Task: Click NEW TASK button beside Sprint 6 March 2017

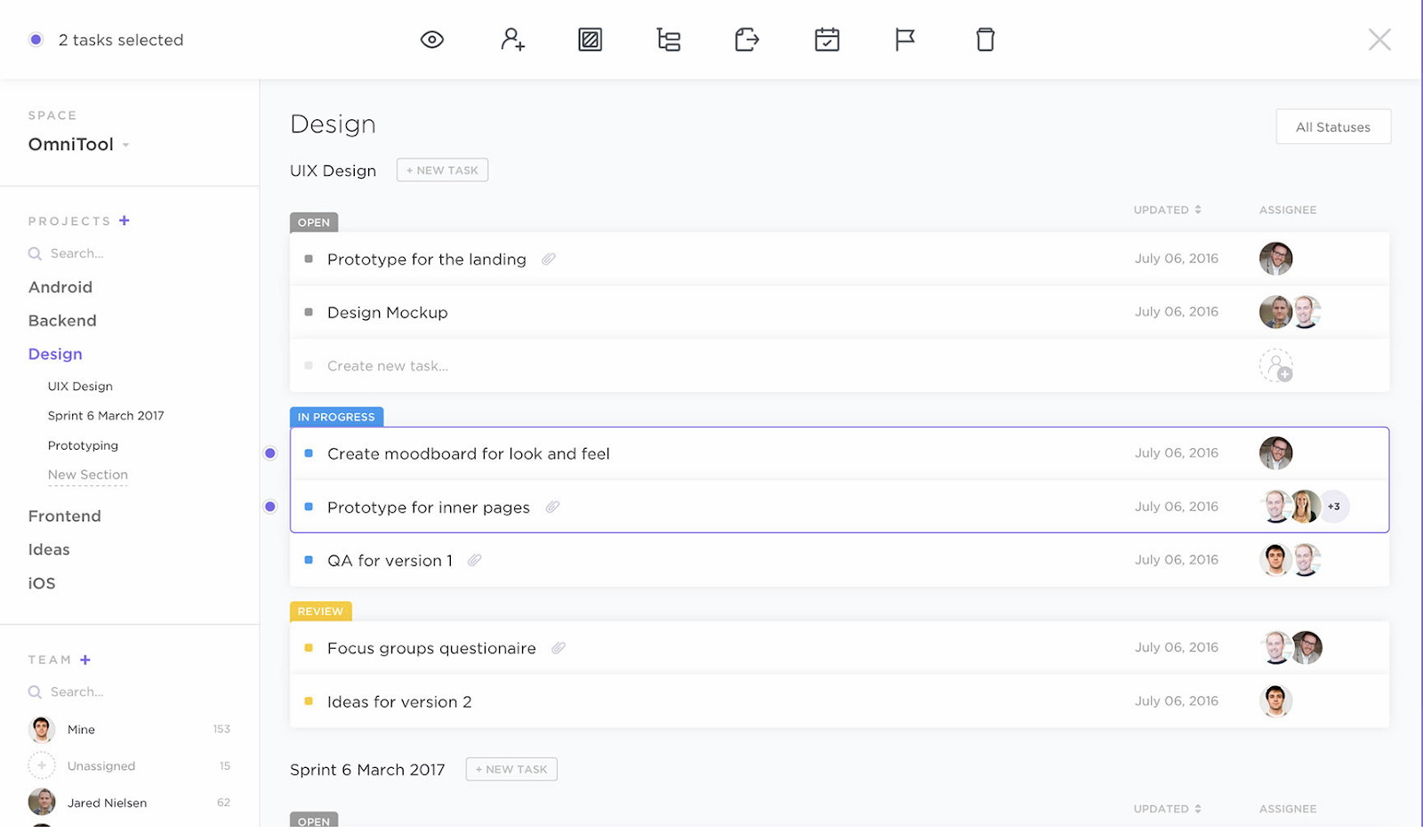Action: pos(511,769)
